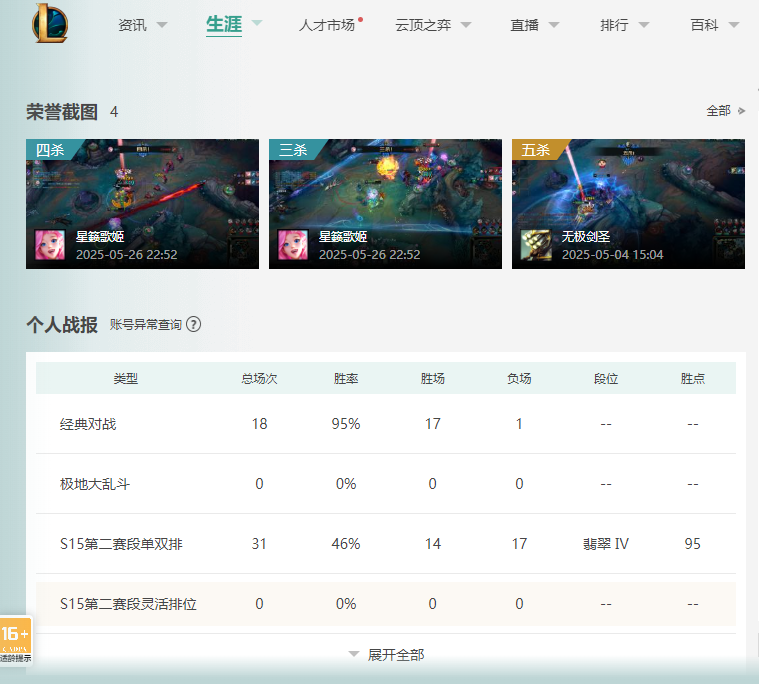Open the 资讯 menu
Screen dimensions: 759x684
pos(132,25)
